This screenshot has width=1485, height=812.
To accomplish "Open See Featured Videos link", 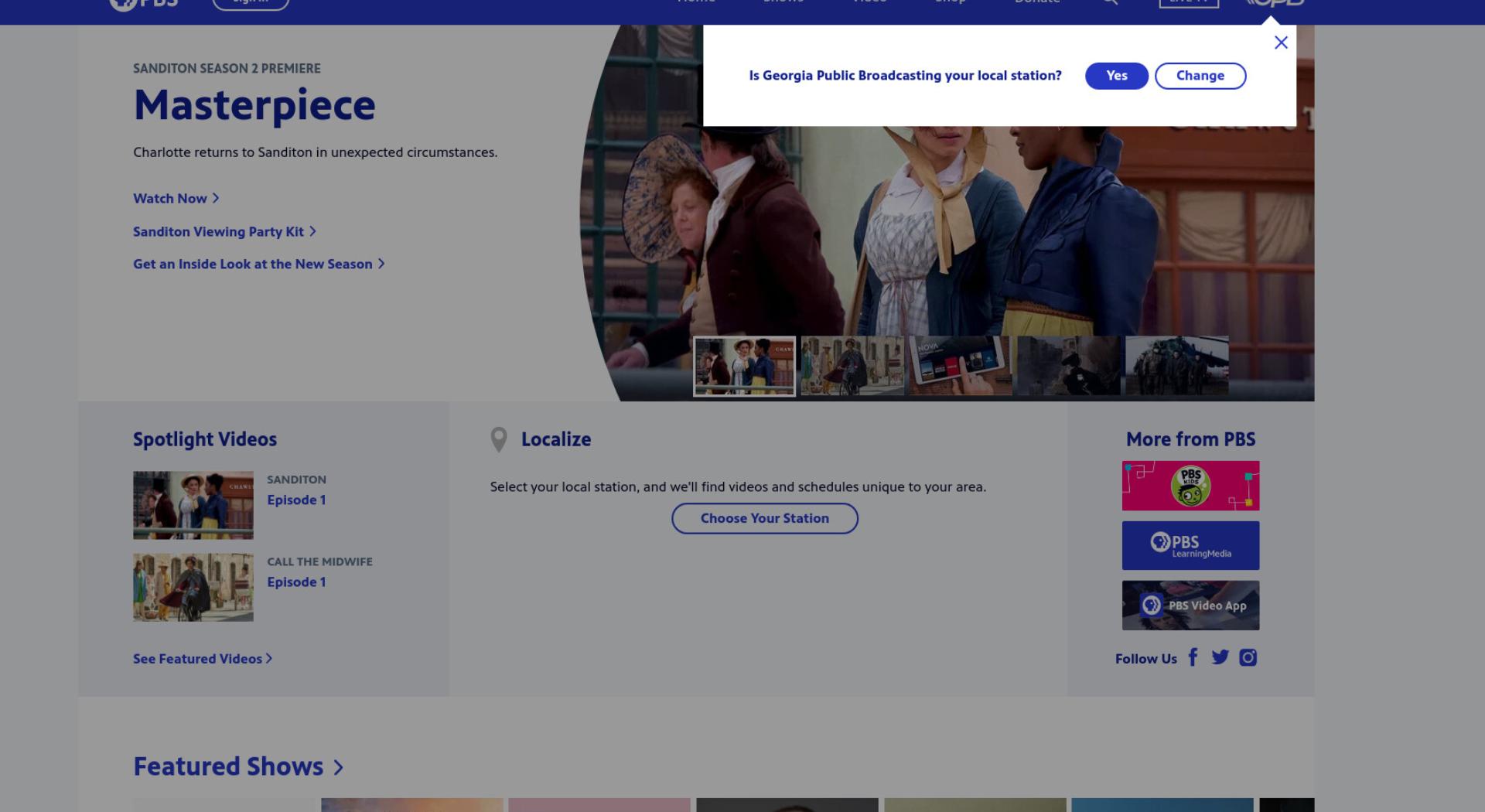I will (x=203, y=659).
